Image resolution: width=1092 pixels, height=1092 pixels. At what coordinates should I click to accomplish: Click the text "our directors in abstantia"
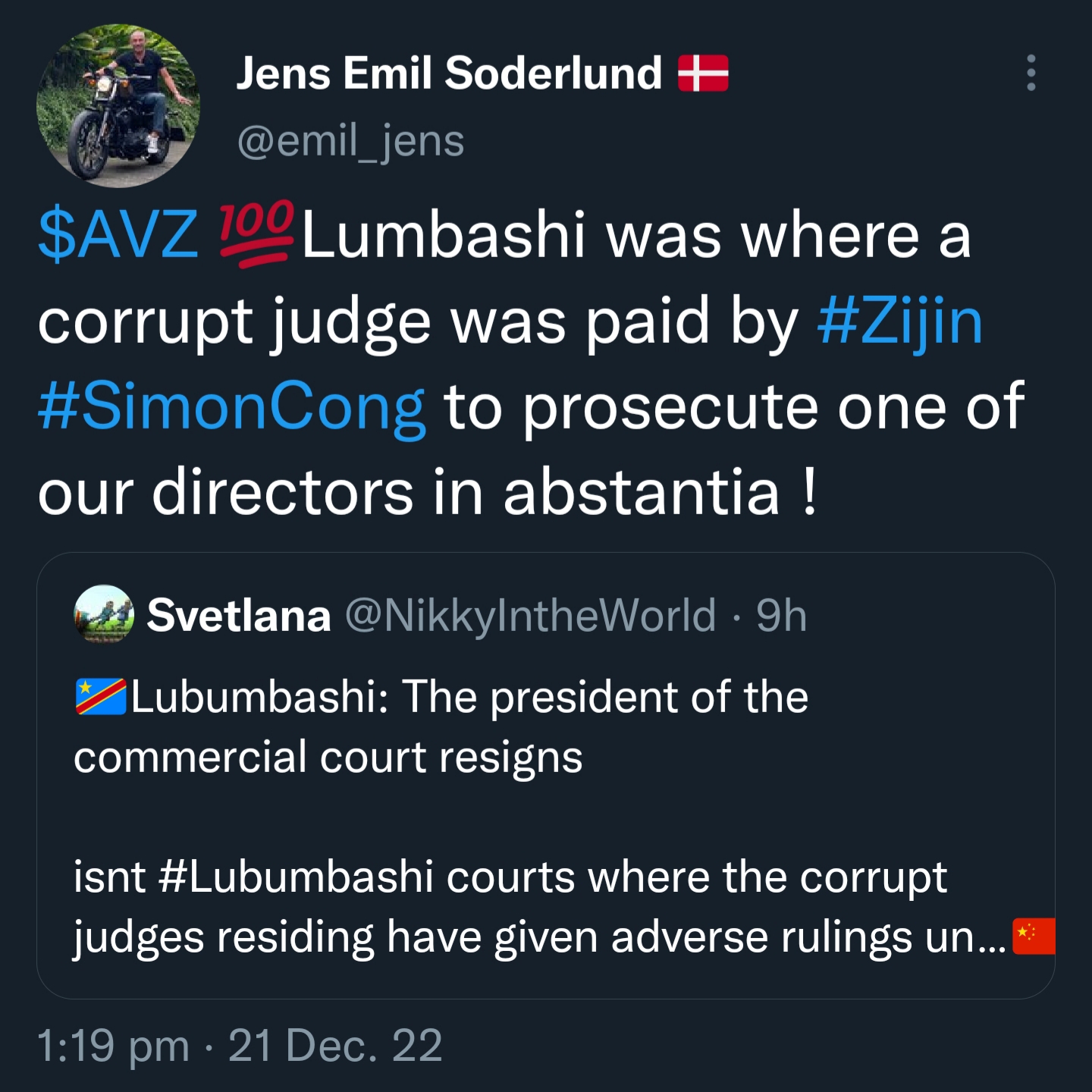(x=409, y=493)
